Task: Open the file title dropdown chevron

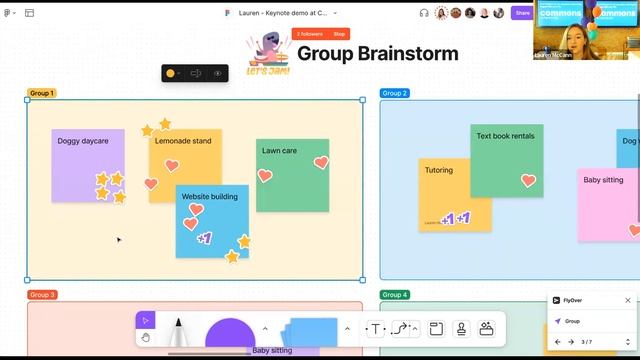Action: (335, 13)
